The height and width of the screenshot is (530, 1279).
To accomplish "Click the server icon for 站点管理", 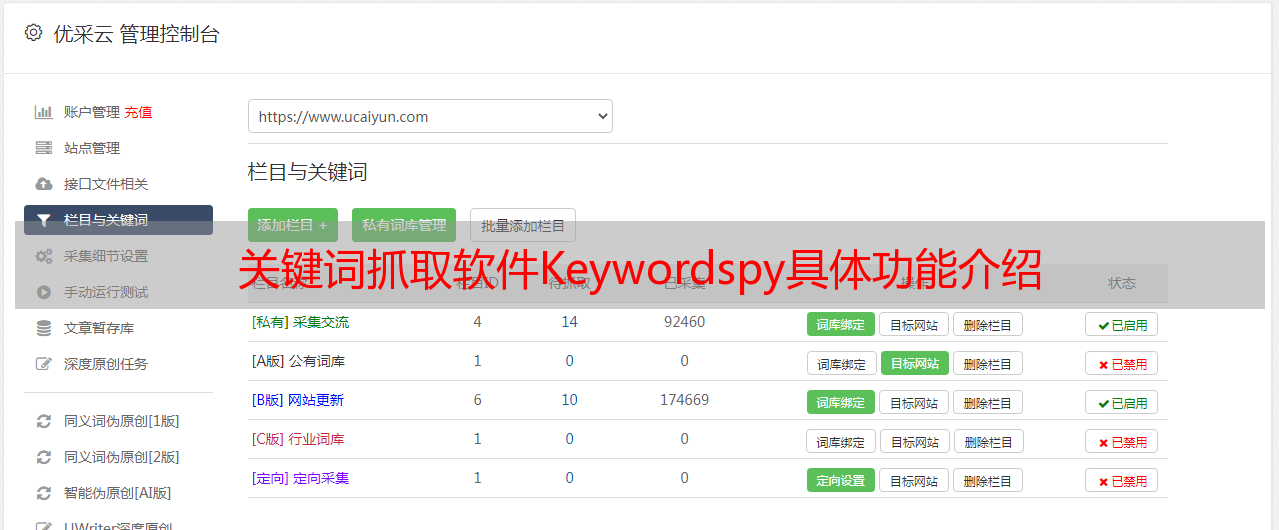I will point(44,148).
